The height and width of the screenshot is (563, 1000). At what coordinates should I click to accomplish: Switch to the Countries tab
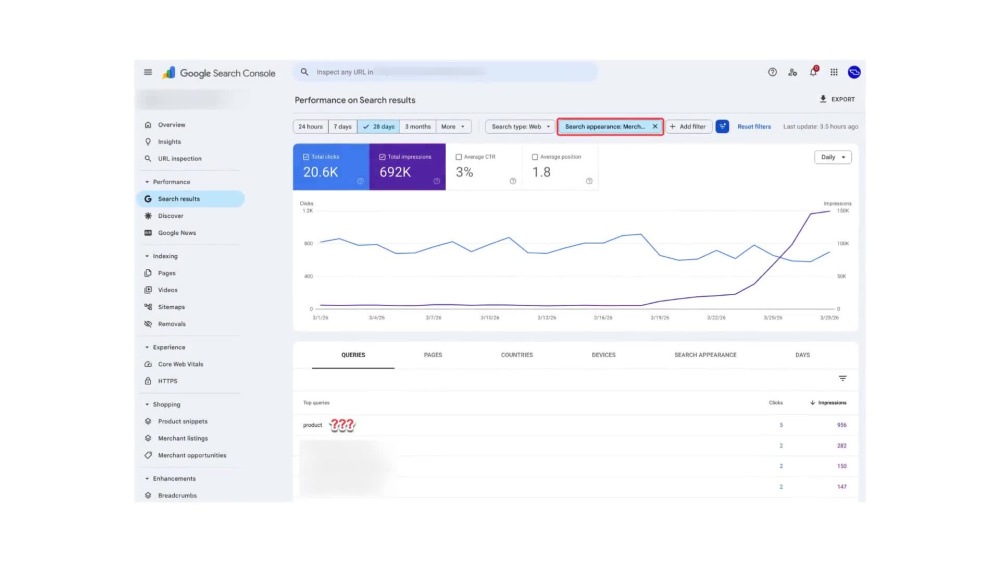pos(517,355)
